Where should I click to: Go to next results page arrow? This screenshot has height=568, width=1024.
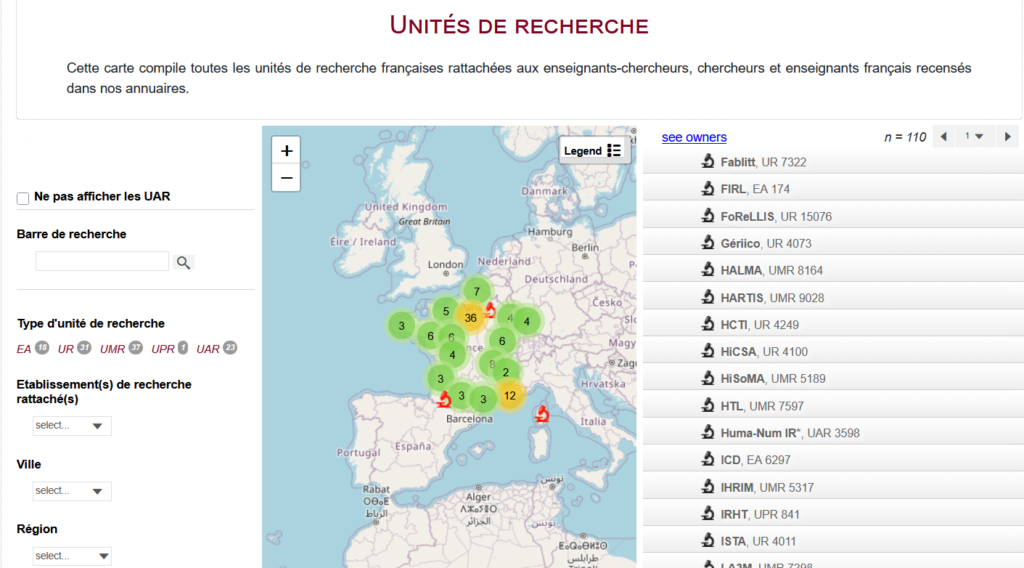point(1008,136)
